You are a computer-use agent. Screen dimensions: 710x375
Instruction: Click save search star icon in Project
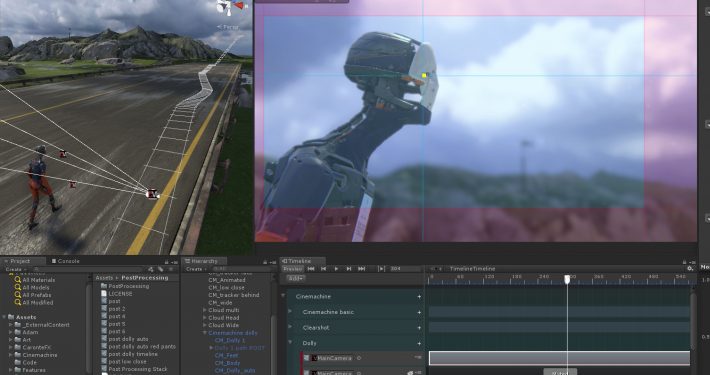coord(170,269)
